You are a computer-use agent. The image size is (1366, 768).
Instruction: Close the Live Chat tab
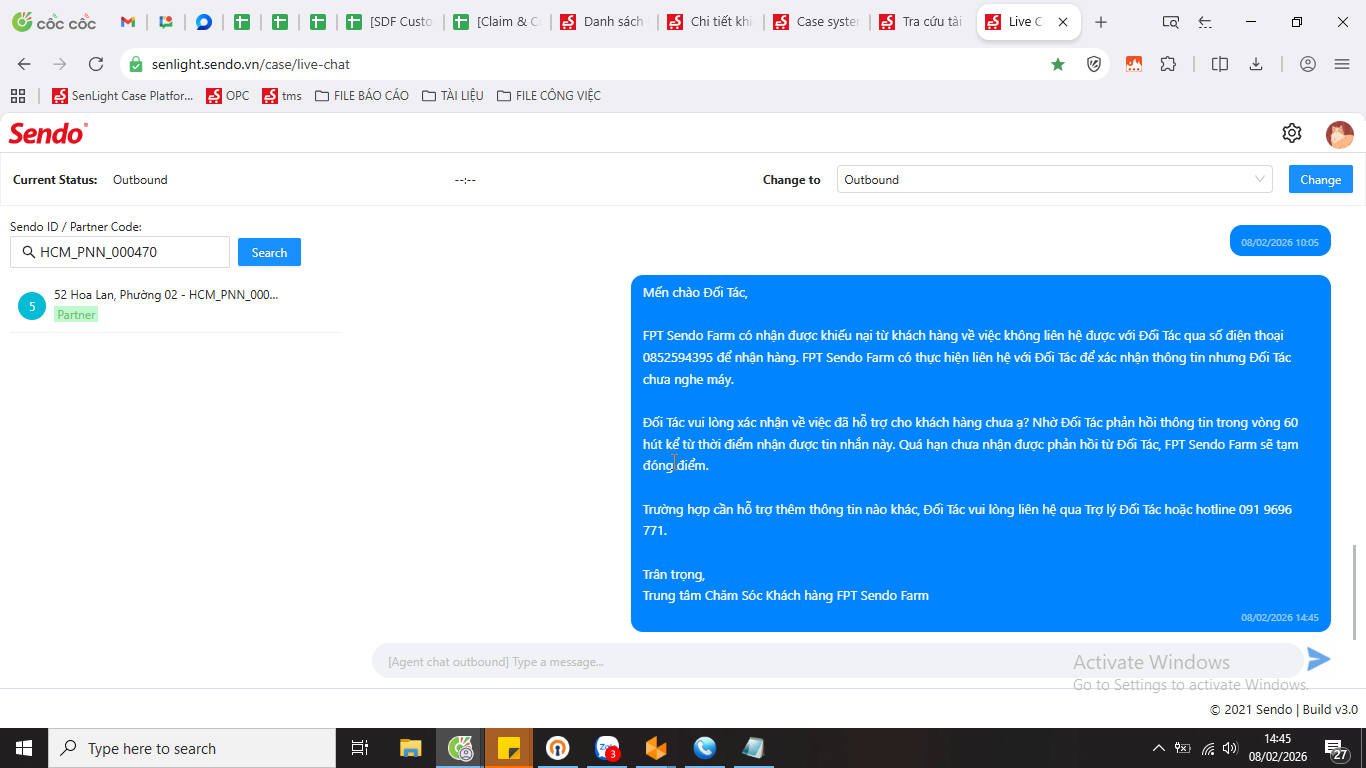pos(1062,22)
